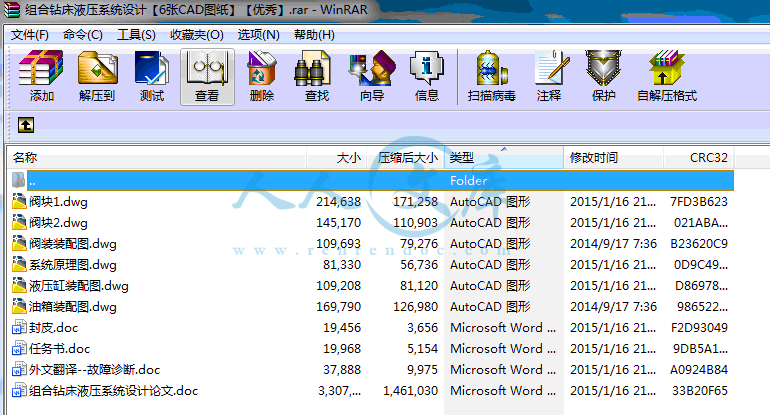Click packed size value 5,154
The image size is (770, 415).
(422, 349)
